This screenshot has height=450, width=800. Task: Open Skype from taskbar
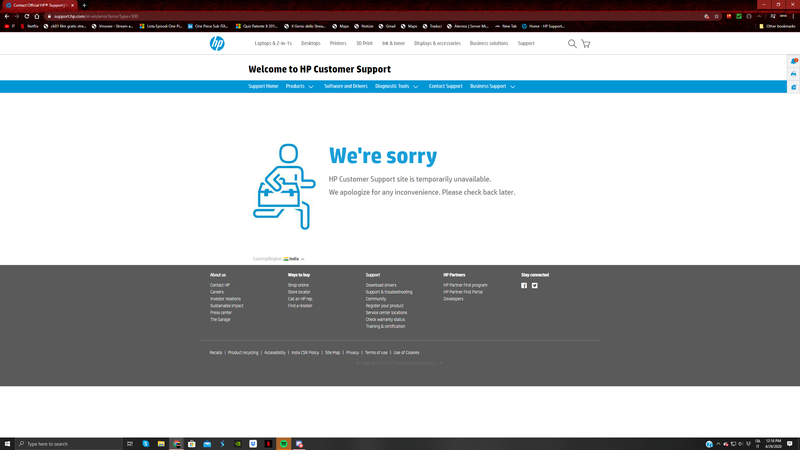(145, 444)
